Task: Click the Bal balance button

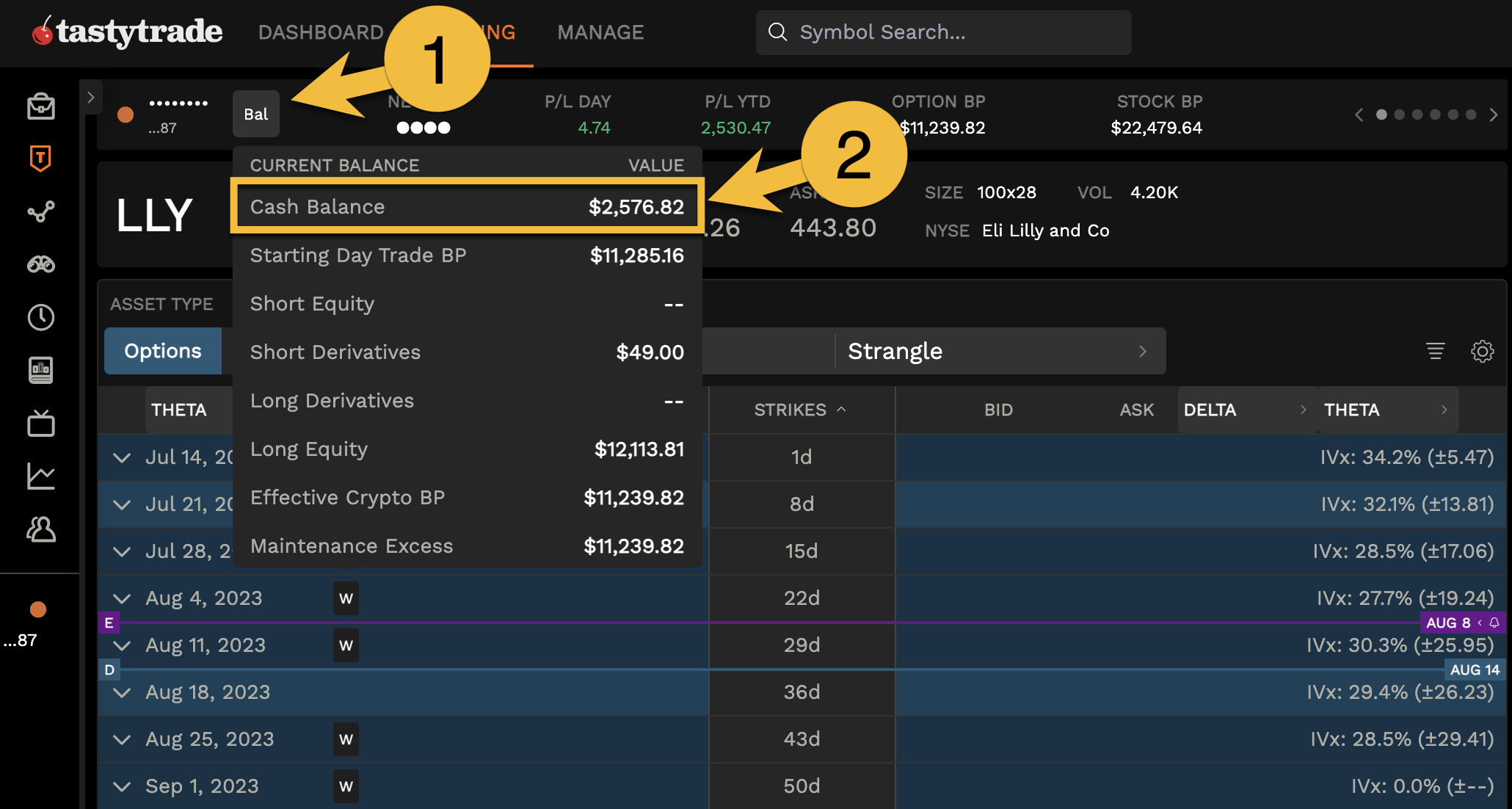Action: coord(255,114)
